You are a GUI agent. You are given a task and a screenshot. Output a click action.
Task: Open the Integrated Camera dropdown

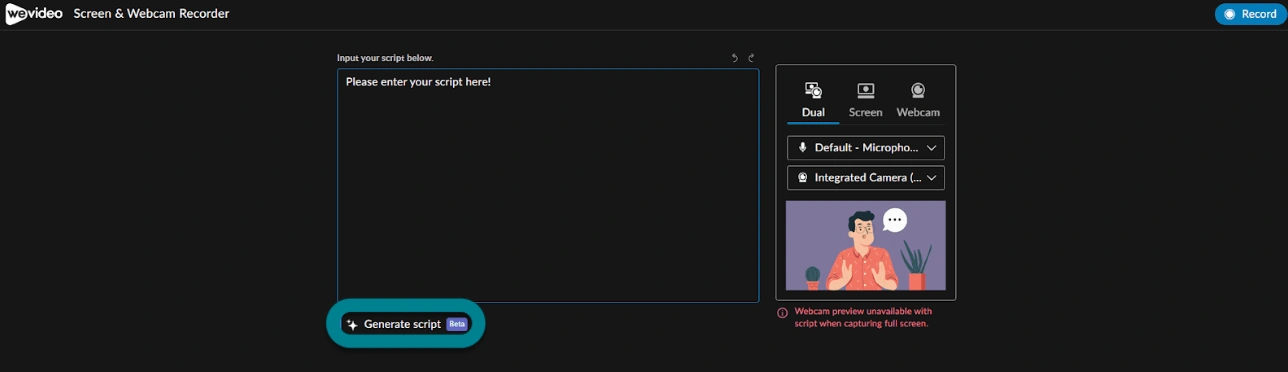click(x=866, y=178)
